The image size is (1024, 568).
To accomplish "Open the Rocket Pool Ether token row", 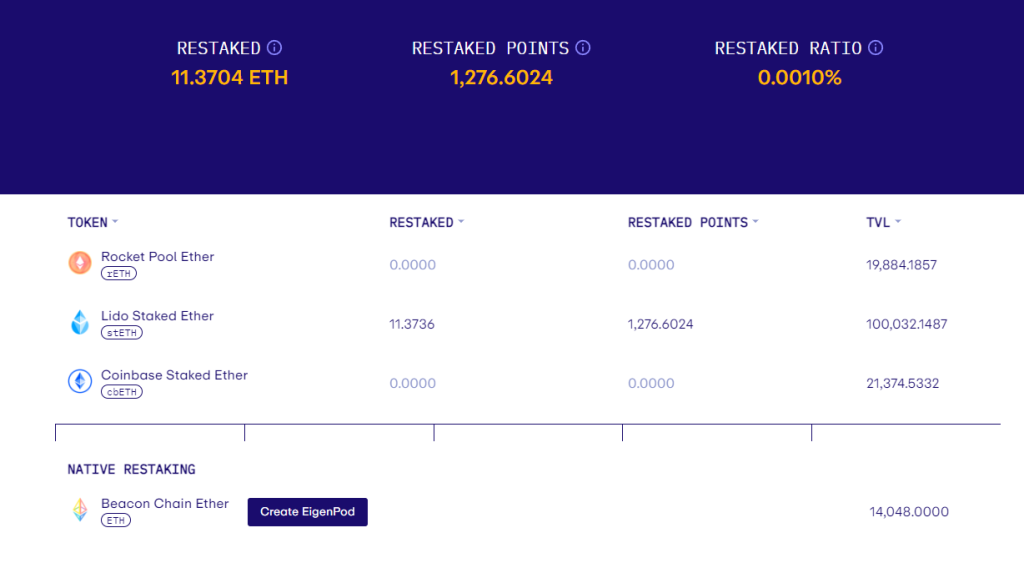I will (157, 257).
